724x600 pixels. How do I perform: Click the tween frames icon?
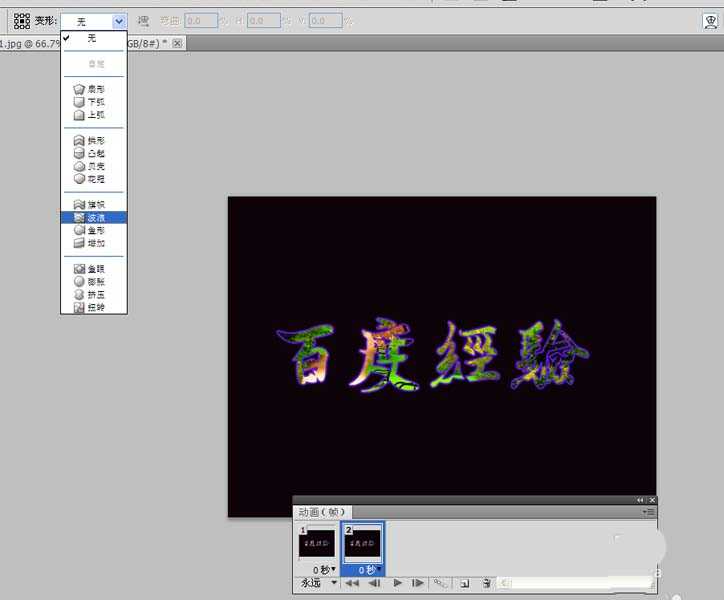[x=440, y=582]
